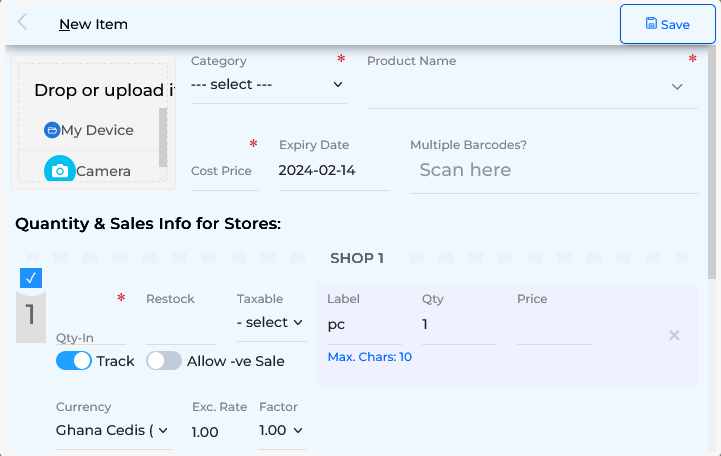Open the Factor dropdown

tap(281, 430)
